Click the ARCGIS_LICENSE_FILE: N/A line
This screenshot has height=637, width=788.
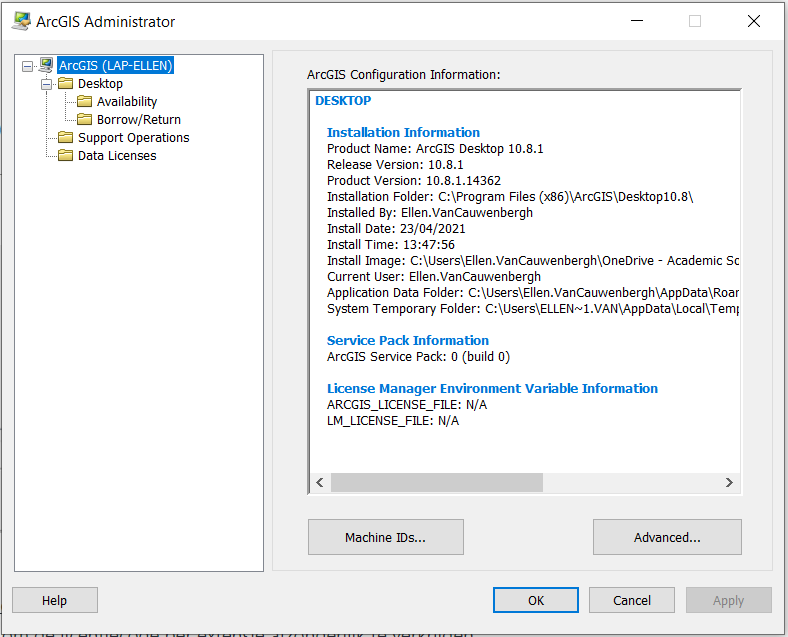coord(407,405)
